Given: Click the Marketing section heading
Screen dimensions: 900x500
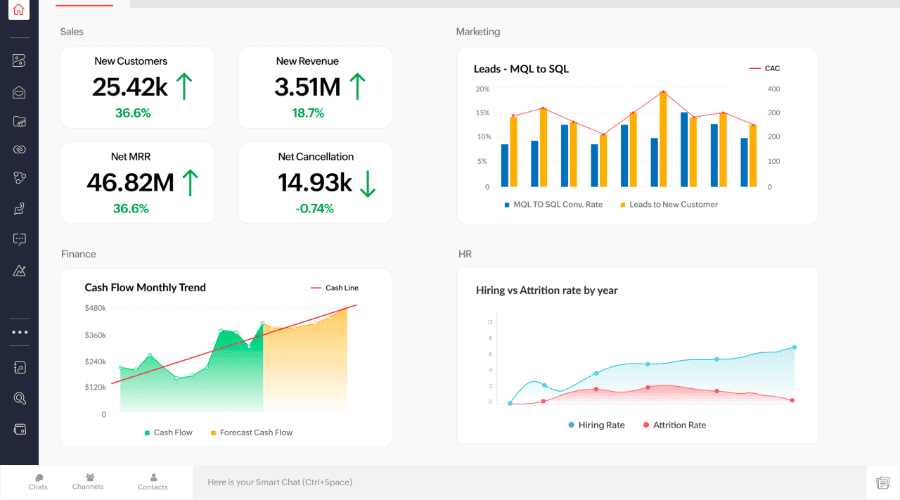Looking at the screenshot, I should 478,32.
